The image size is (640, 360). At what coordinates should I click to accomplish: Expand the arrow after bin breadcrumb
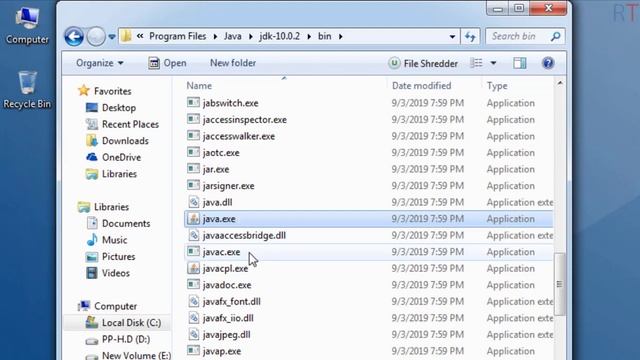click(340, 37)
